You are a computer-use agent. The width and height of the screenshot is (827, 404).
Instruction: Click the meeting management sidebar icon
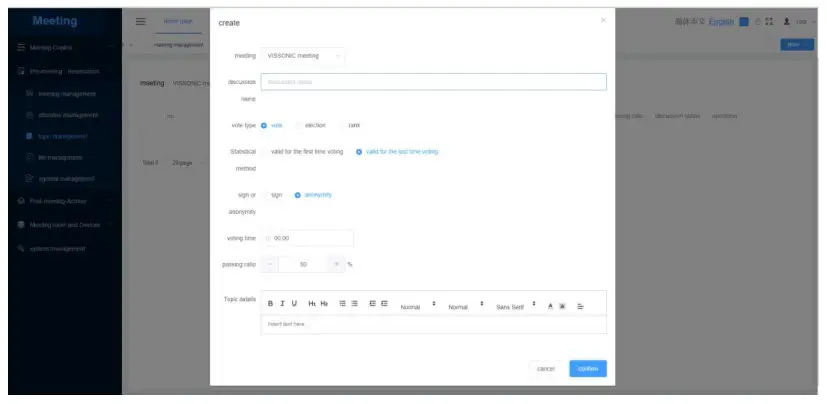tap(30, 93)
